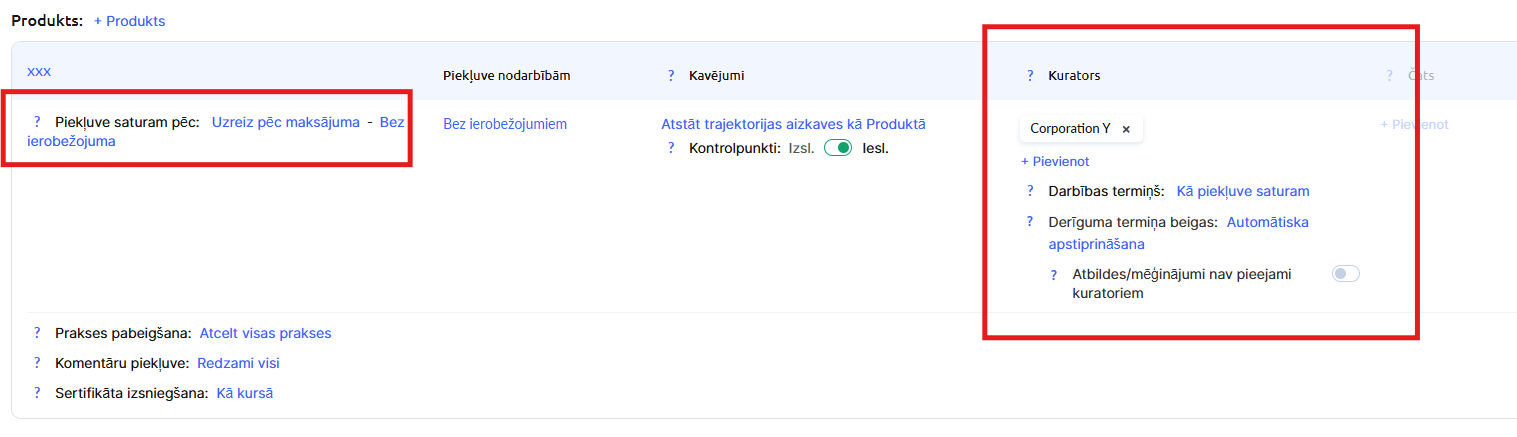Click help icon for Komentāru piekļuve
The image size is (1517, 437).
37,363
